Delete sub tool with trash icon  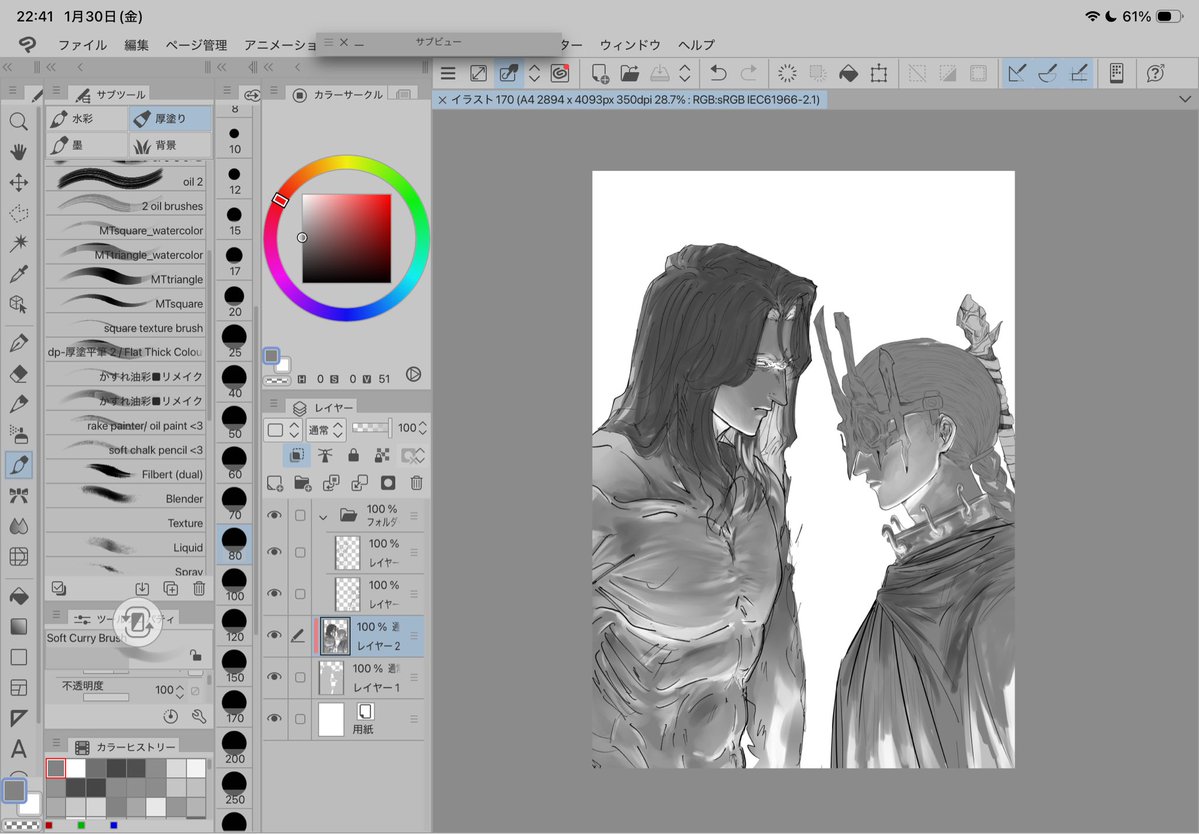click(x=199, y=588)
